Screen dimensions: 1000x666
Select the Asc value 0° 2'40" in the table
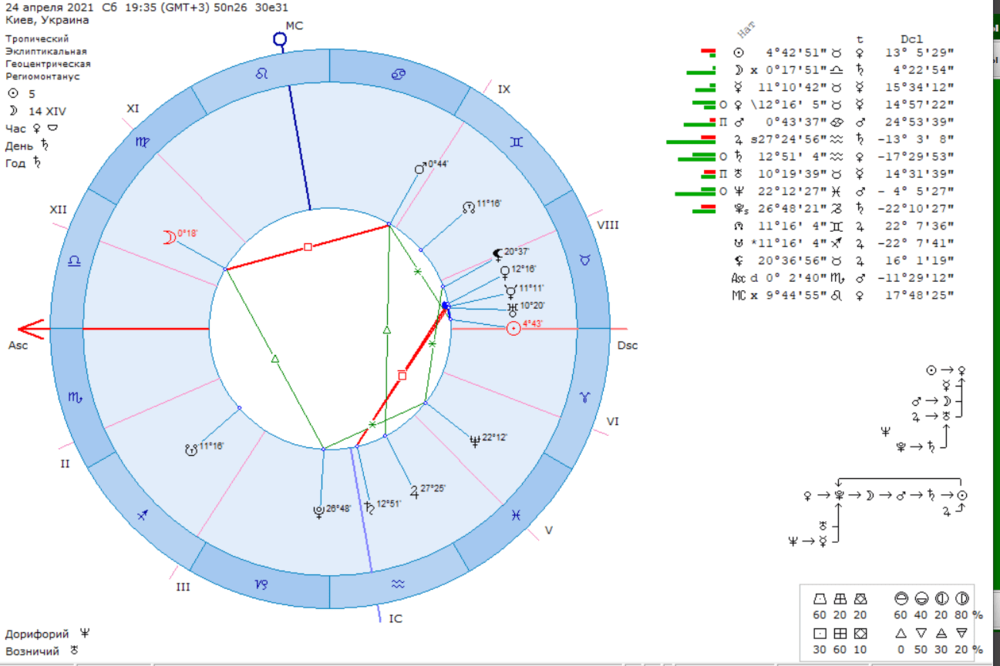[797, 278]
